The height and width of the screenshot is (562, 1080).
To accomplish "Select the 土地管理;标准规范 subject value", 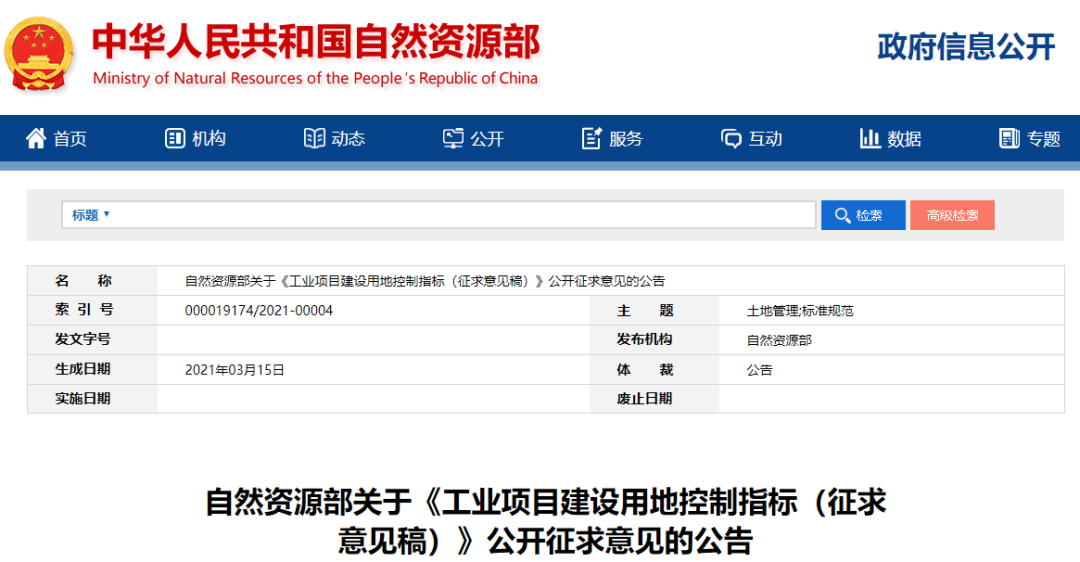I will tap(800, 311).
